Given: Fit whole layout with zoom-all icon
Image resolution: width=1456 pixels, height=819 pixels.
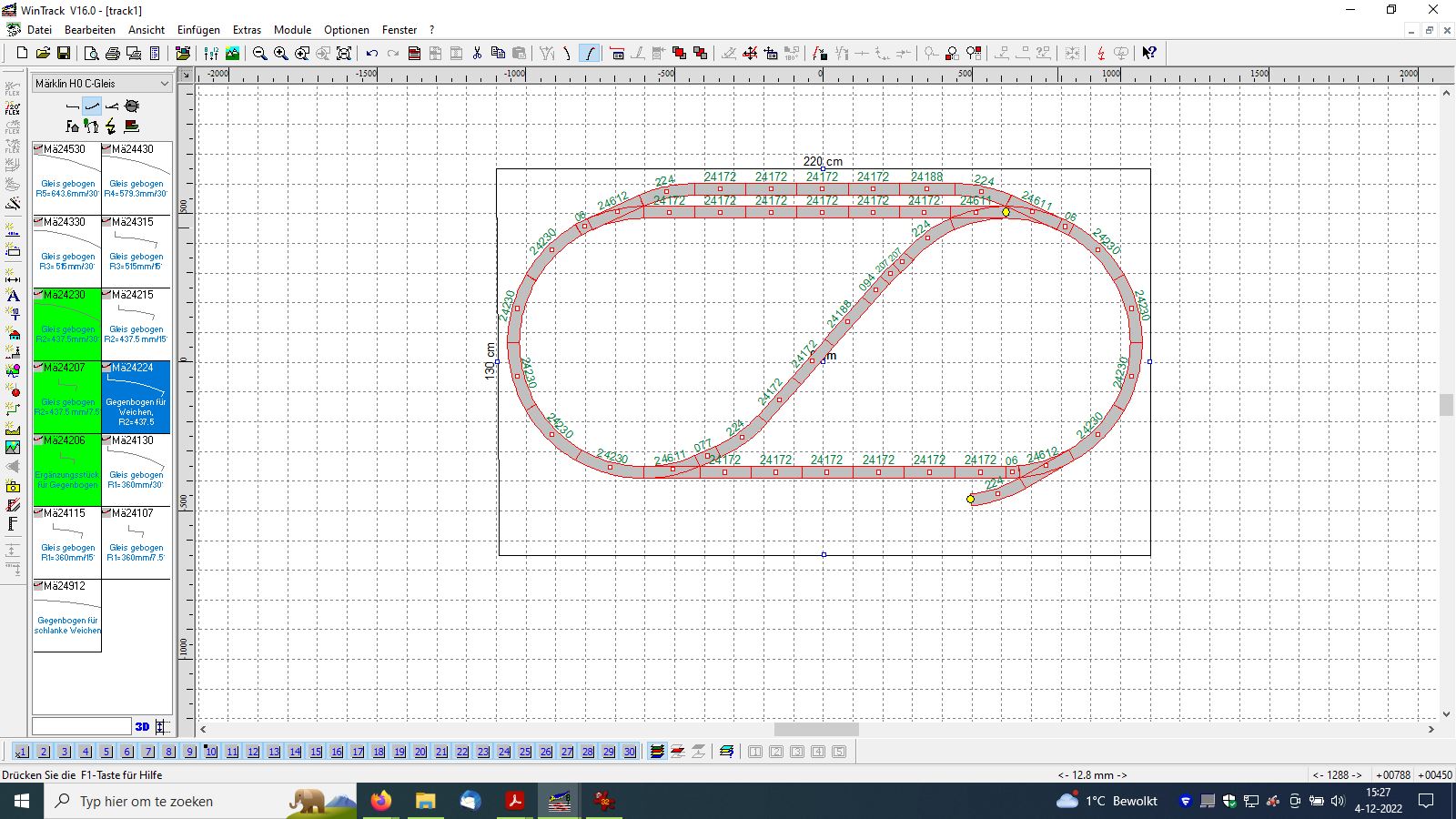Looking at the screenshot, I should point(344,54).
